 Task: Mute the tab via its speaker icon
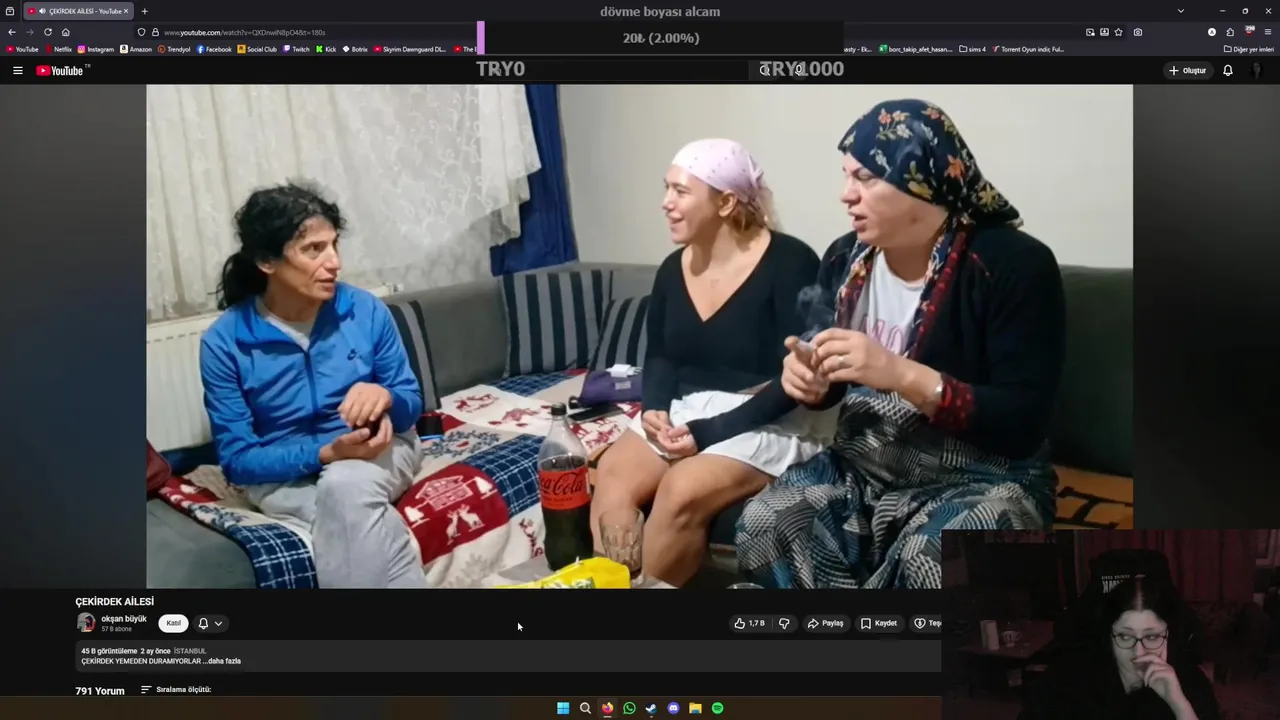point(42,11)
